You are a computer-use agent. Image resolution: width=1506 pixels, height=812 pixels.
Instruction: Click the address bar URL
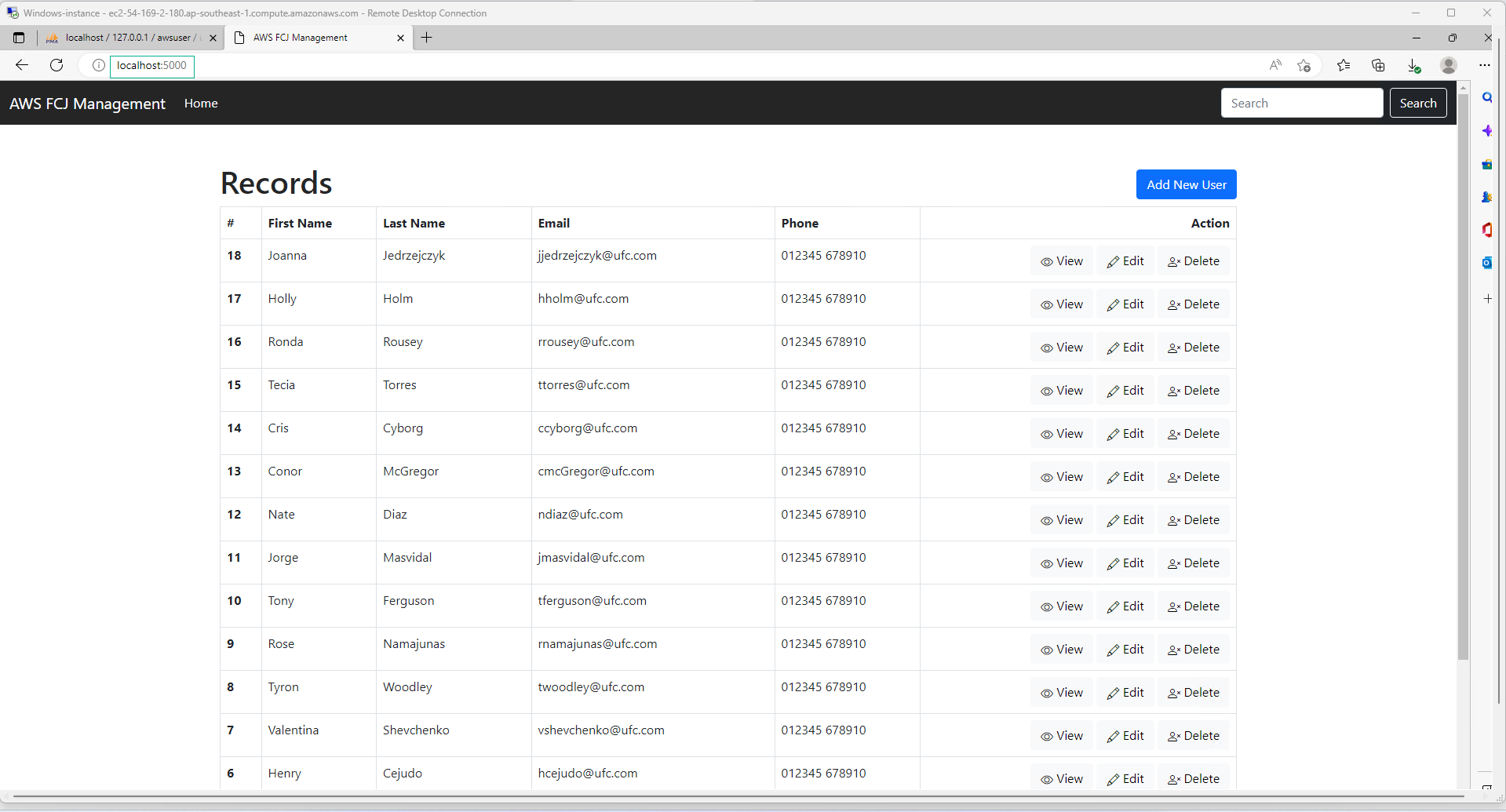click(151, 65)
